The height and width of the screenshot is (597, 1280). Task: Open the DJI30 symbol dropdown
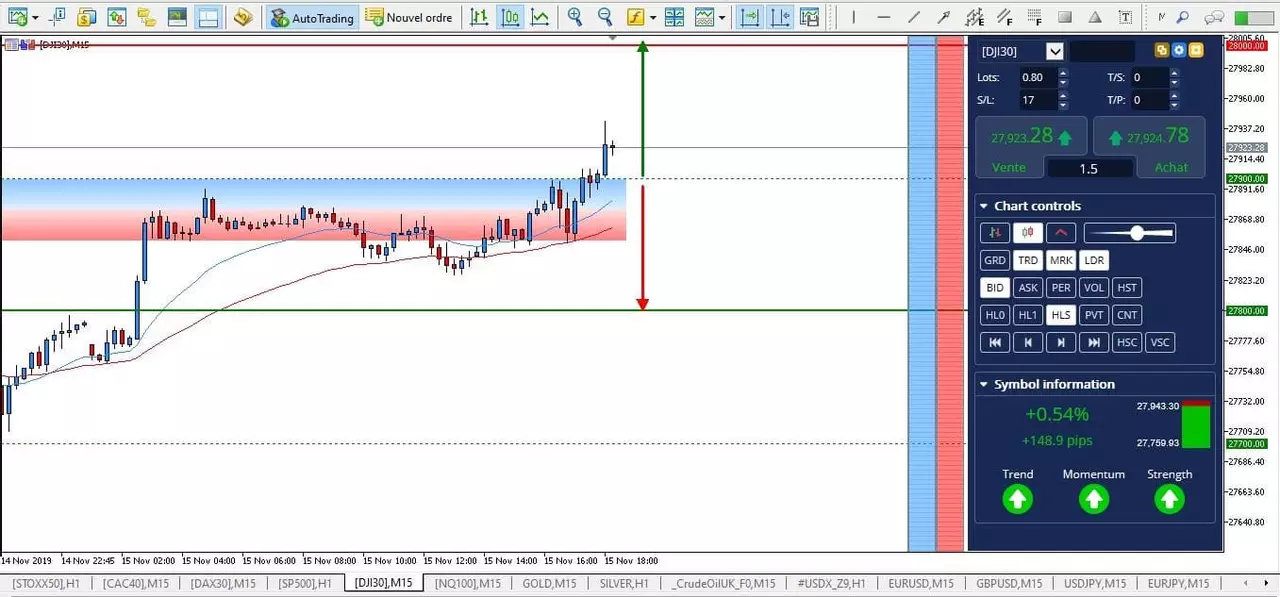point(1055,51)
